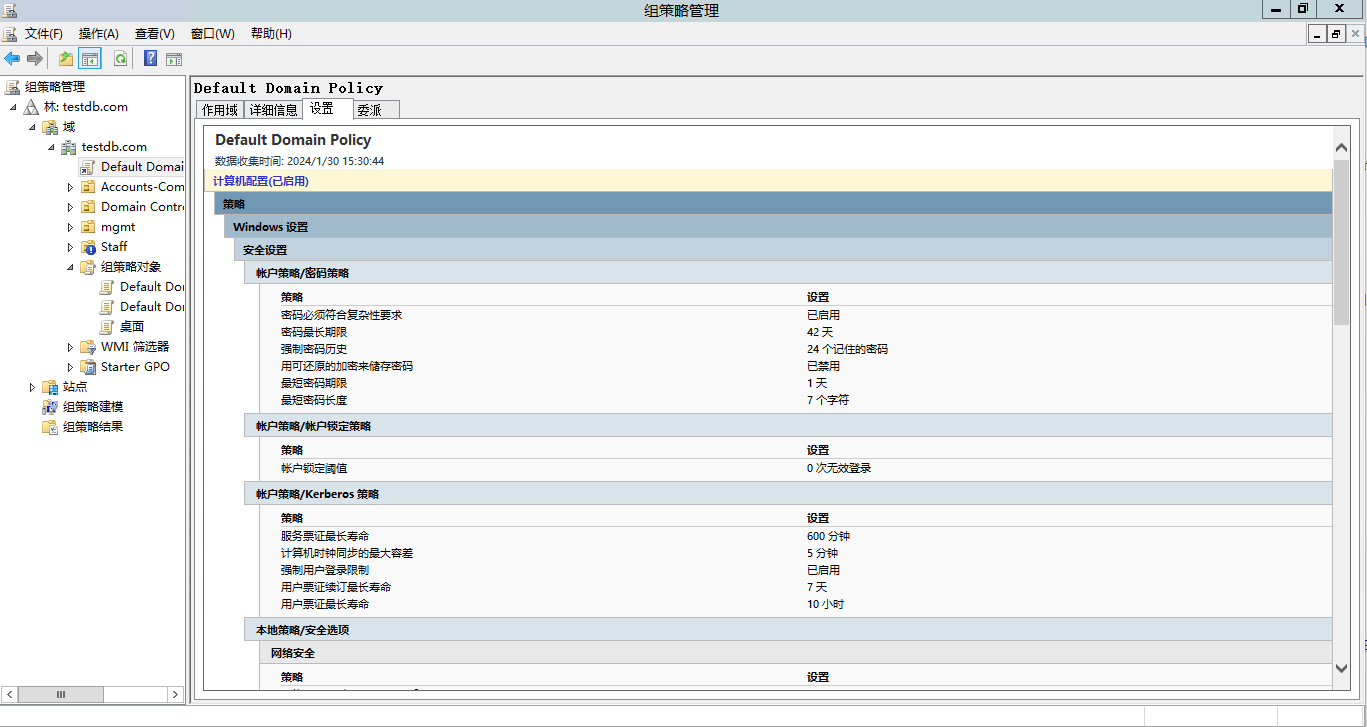Click the 24 个记住的密码 setting value
1367x727 pixels.
tap(847, 349)
